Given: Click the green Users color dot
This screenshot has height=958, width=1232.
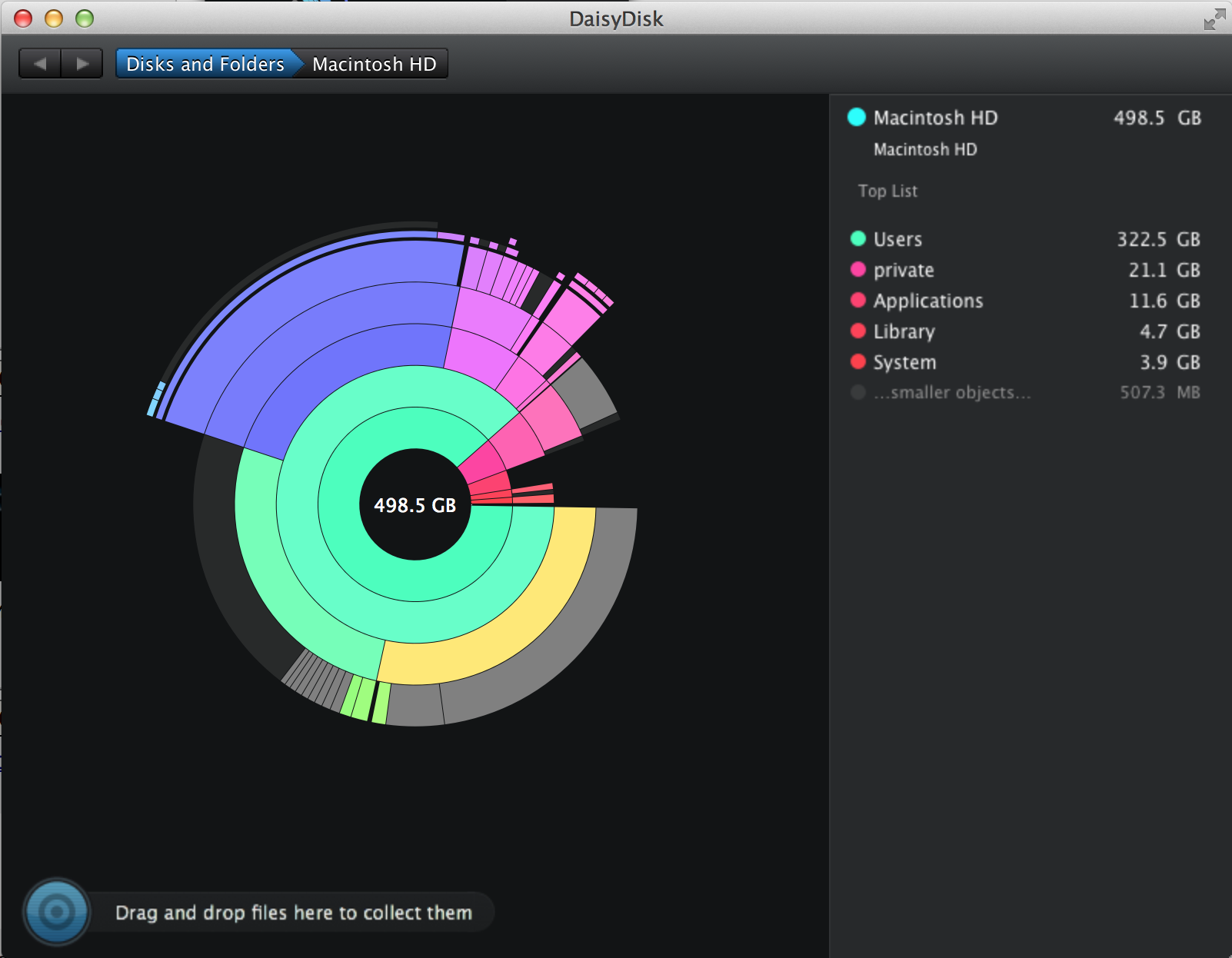Looking at the screenshot, I should (x=858, y=238).
